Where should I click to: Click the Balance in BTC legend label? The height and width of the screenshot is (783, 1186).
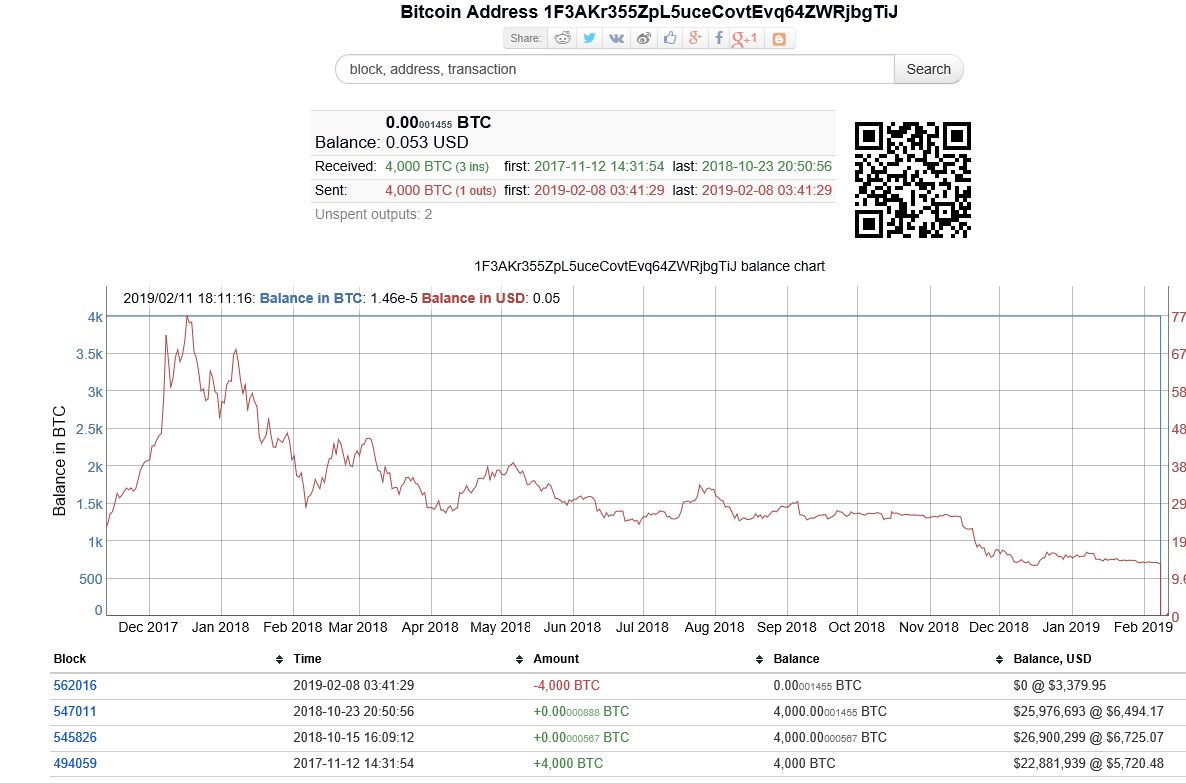310,298
